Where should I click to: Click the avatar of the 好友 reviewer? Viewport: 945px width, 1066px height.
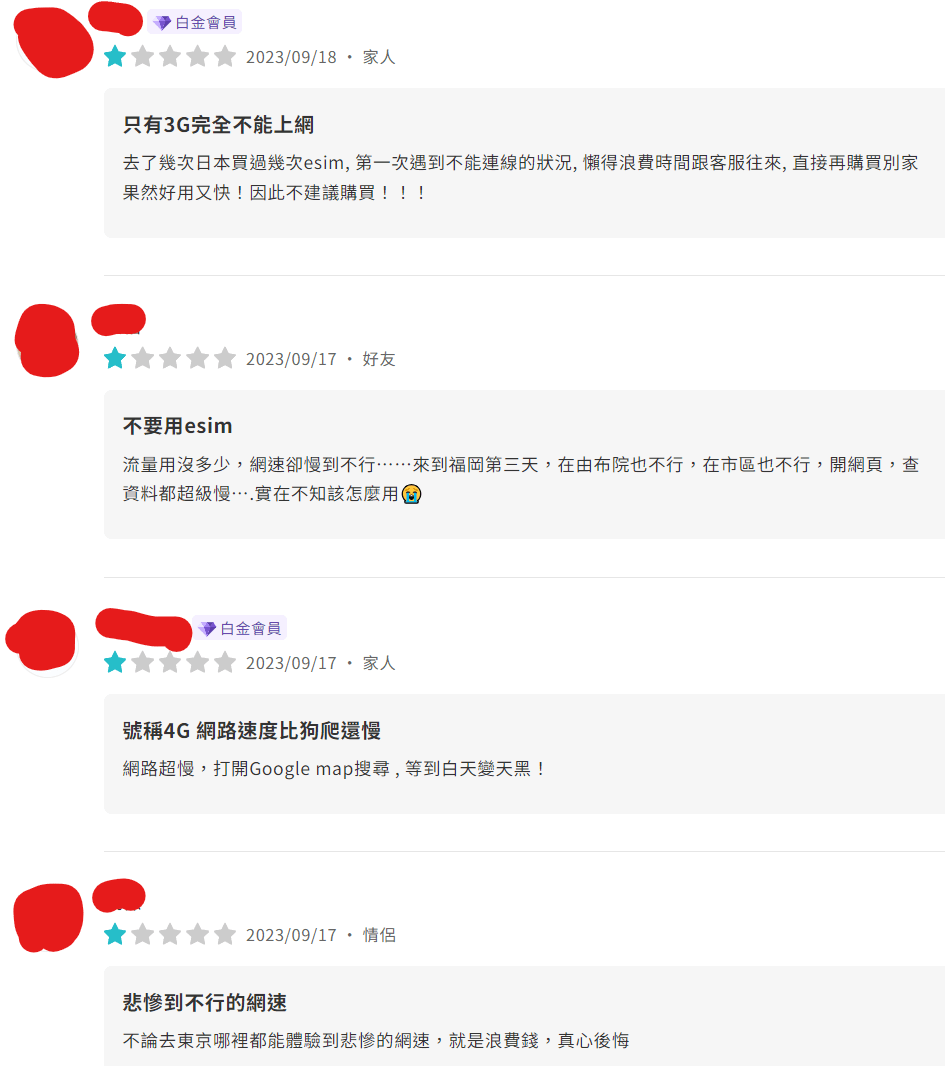click(47, 340)
